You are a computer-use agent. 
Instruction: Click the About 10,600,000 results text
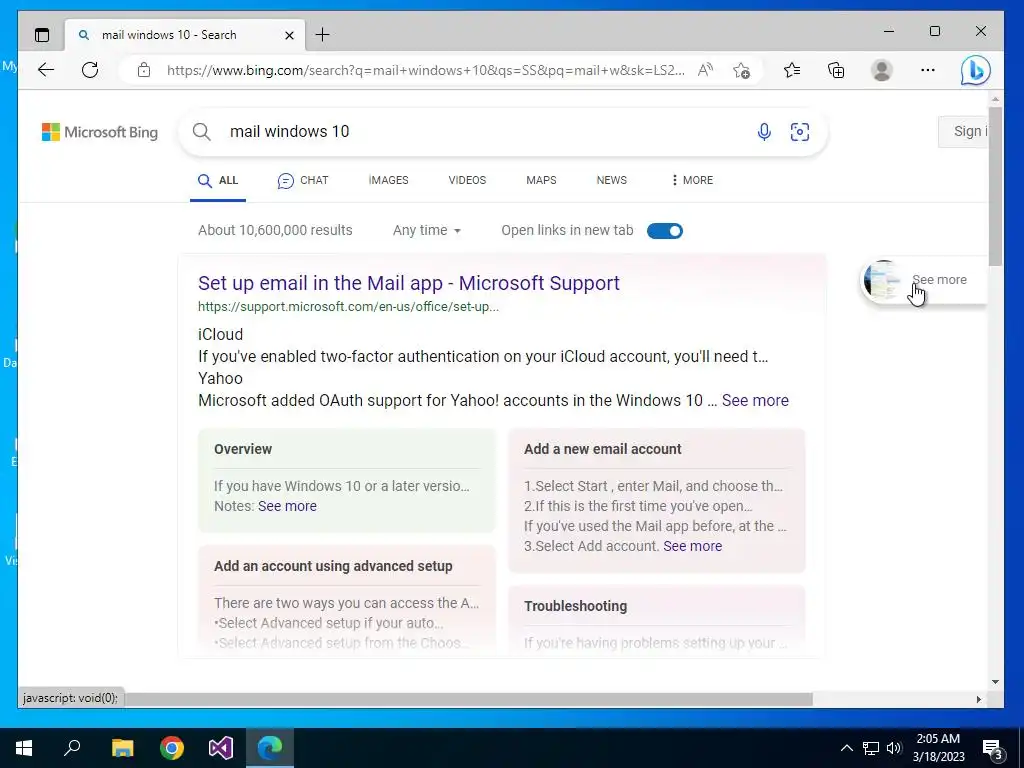click(x=275, y=231)
